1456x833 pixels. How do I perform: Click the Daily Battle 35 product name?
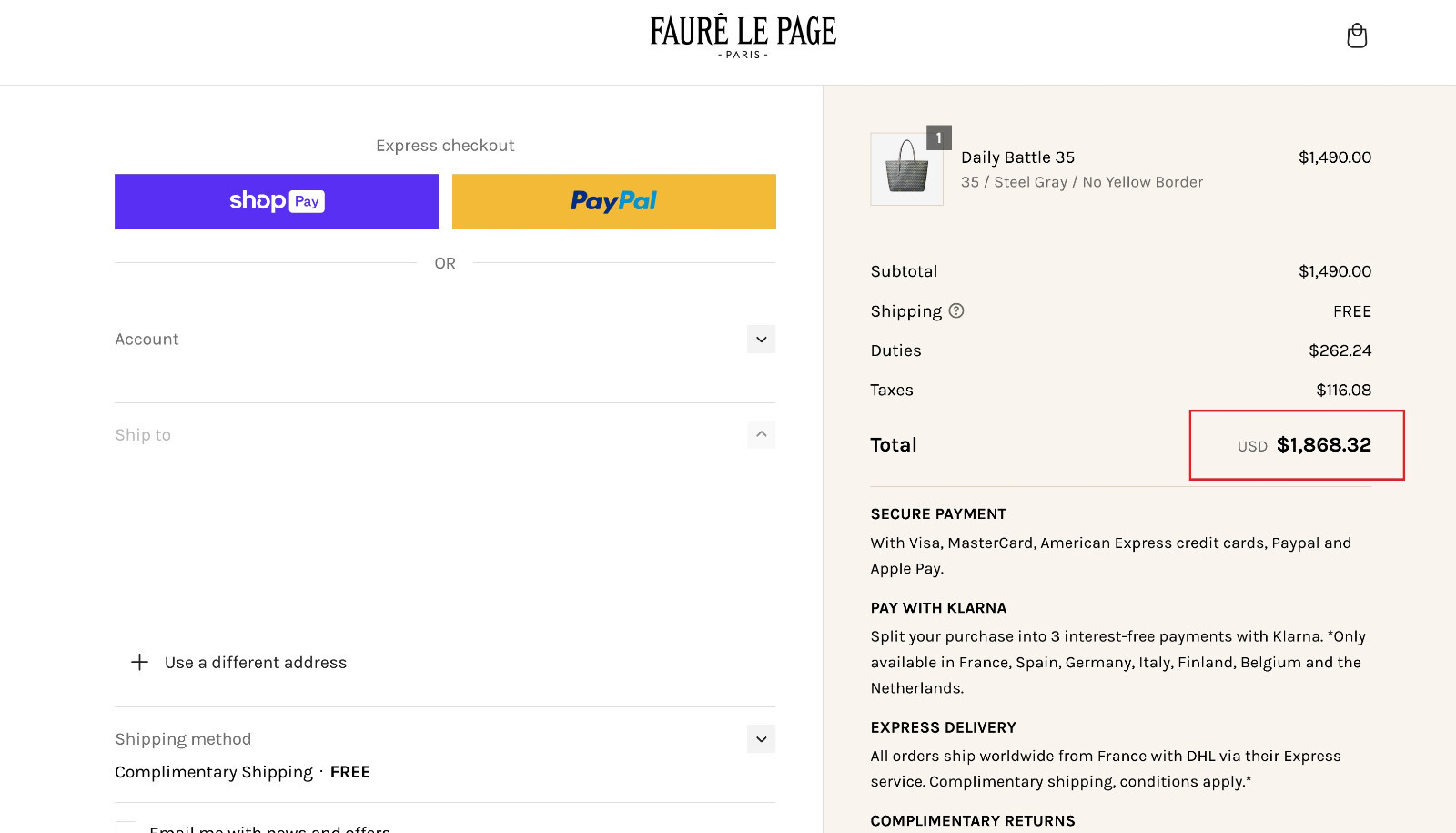tap(1017, 157)
